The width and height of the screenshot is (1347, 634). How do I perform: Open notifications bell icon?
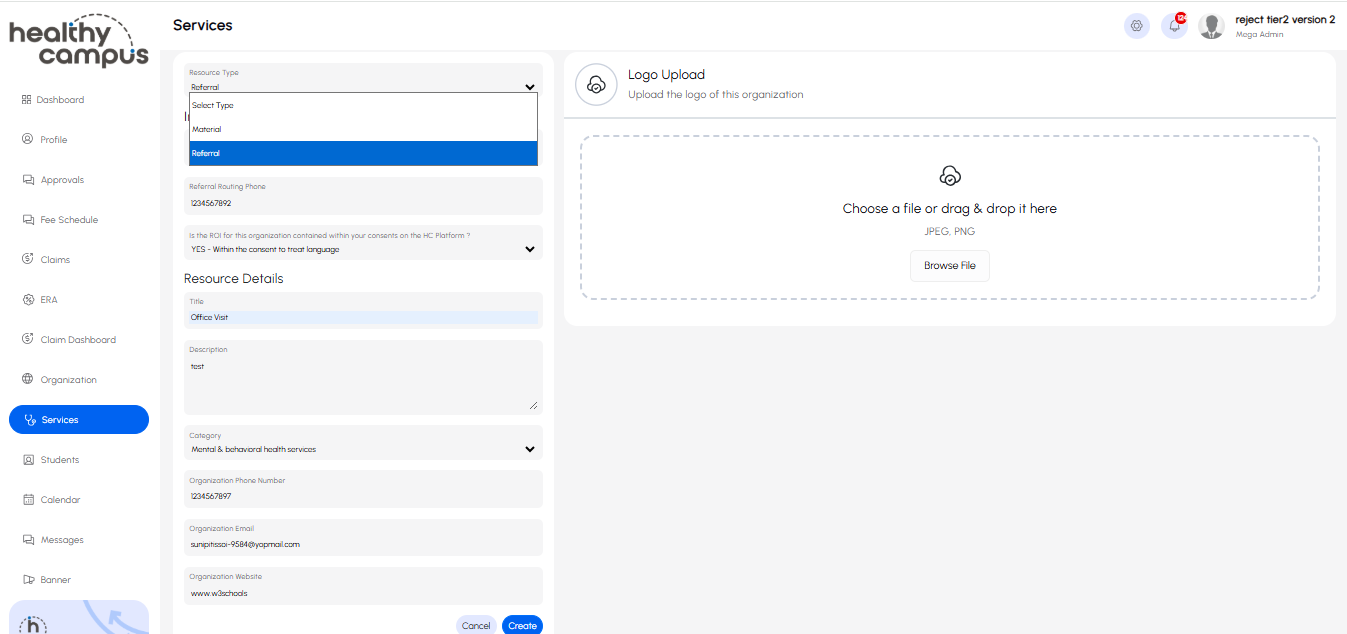pyautogui.click(x=1175, y=26)
